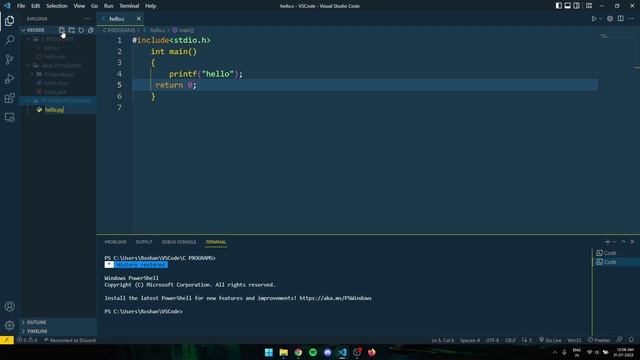Change encoding via UTF-8 status item
The image size is (640, 360).
492,340
